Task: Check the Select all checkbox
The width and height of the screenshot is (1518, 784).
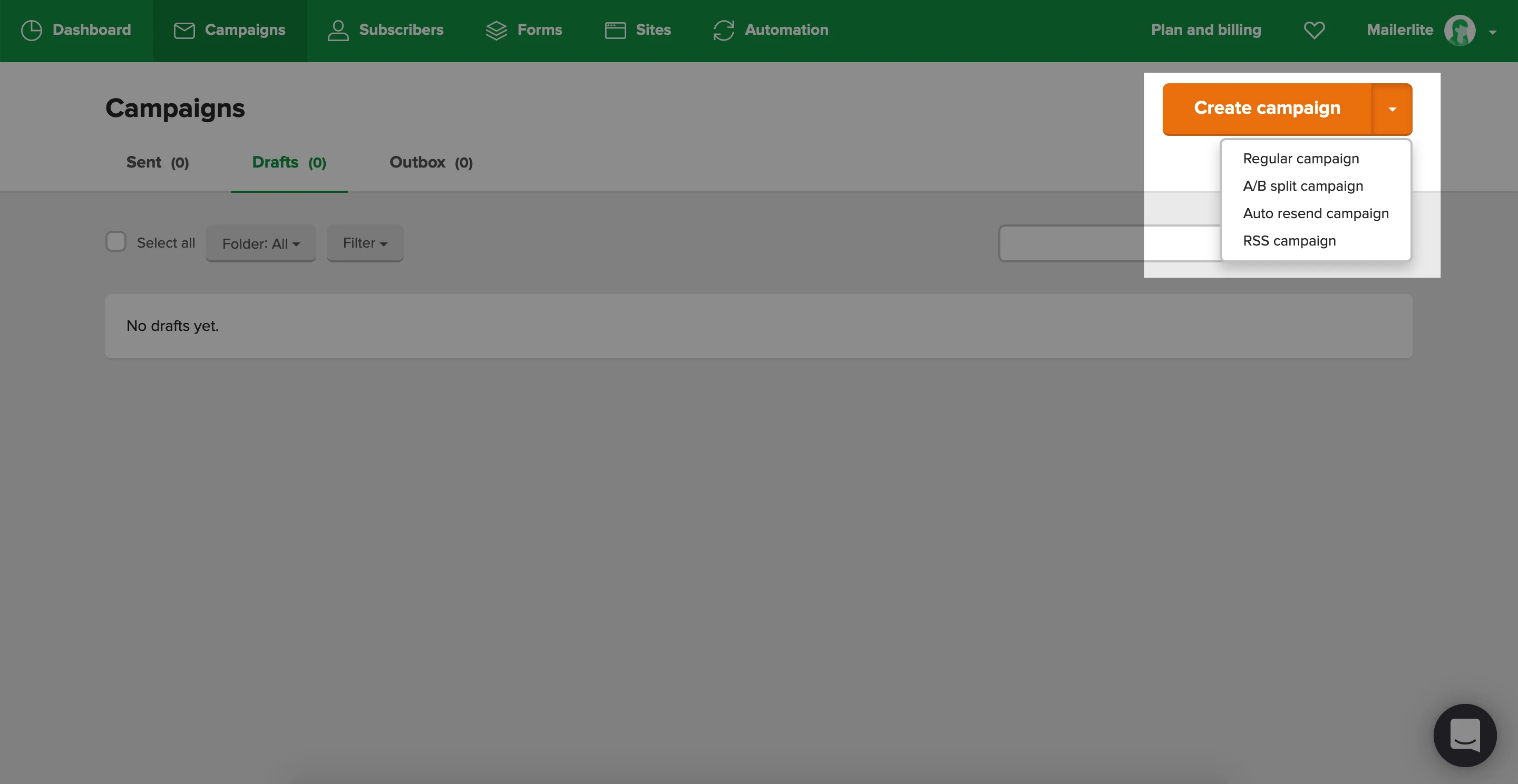Action: coord(116,241)
